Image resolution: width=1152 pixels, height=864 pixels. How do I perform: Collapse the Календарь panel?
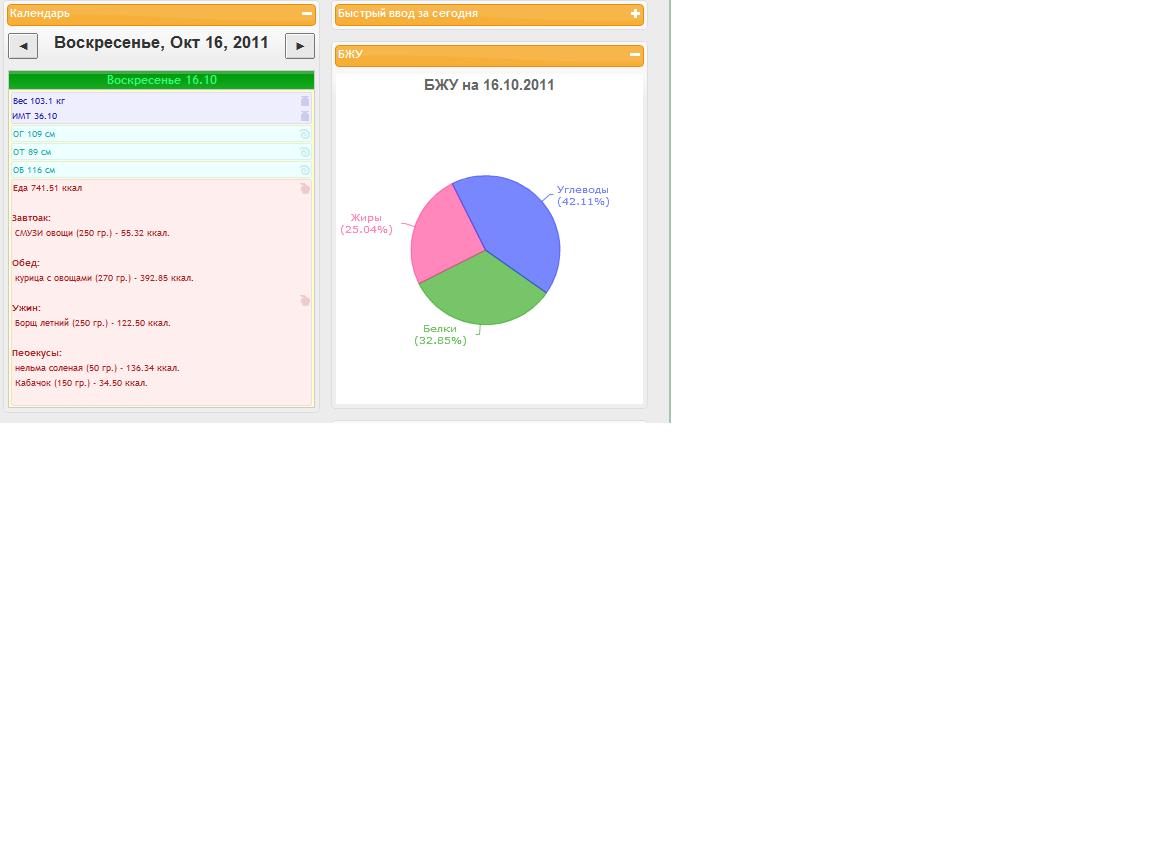(x=307, y=13)
